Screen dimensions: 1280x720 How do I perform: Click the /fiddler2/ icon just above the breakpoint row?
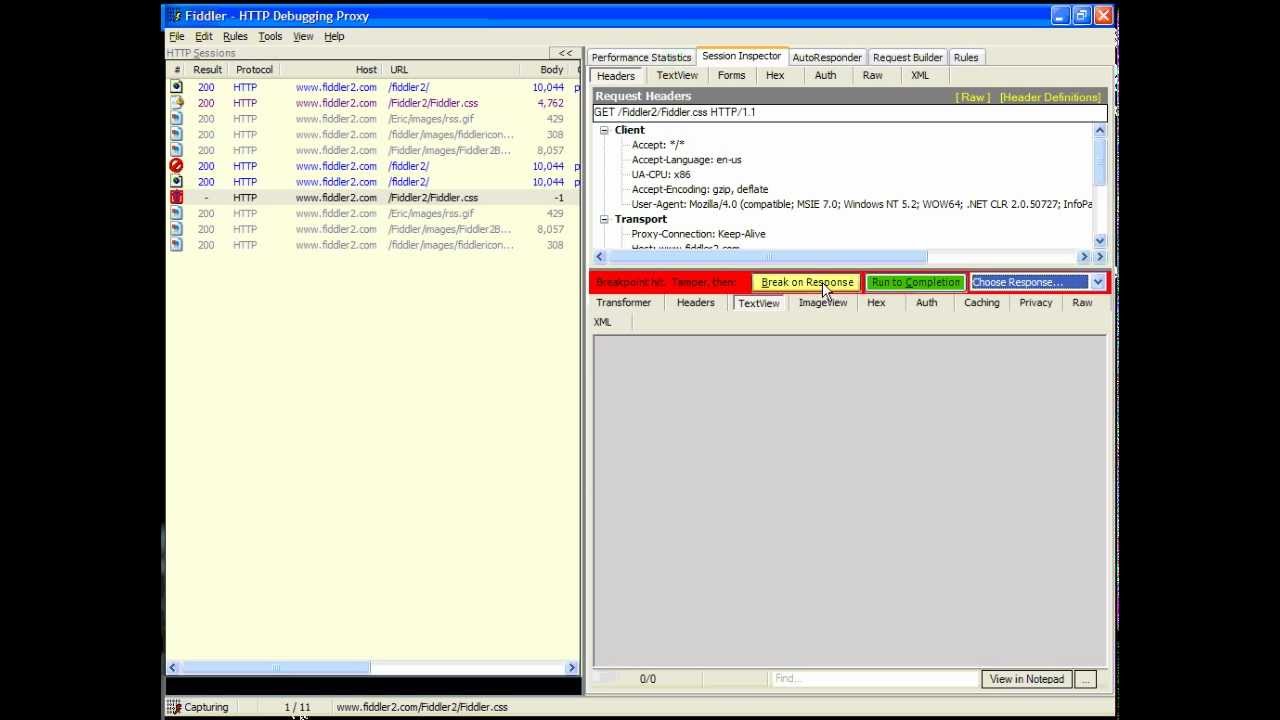[x=176, y=182]
